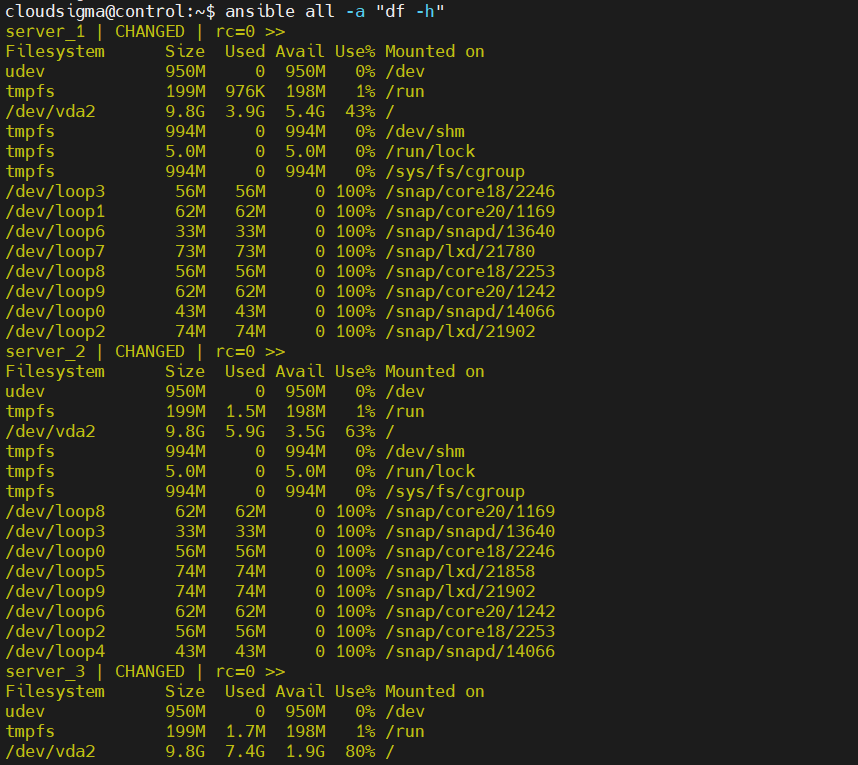Click '/snap/snapd/13640' under server_1
Image resolution: width=858 pixels, height=765 pixels.
click(470, 231)
